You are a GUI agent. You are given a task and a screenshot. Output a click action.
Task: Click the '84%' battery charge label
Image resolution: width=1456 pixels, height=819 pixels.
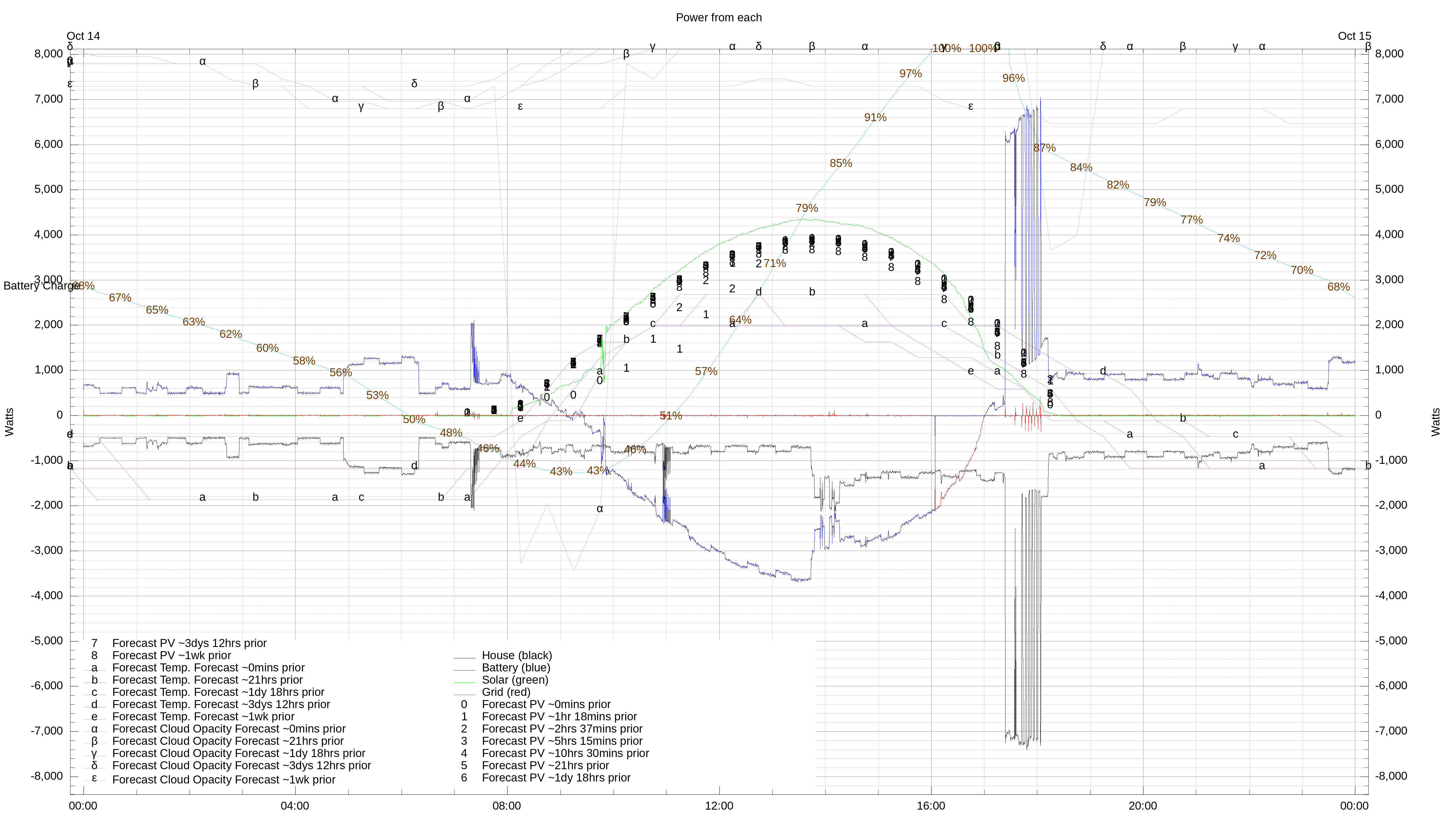1081,168
